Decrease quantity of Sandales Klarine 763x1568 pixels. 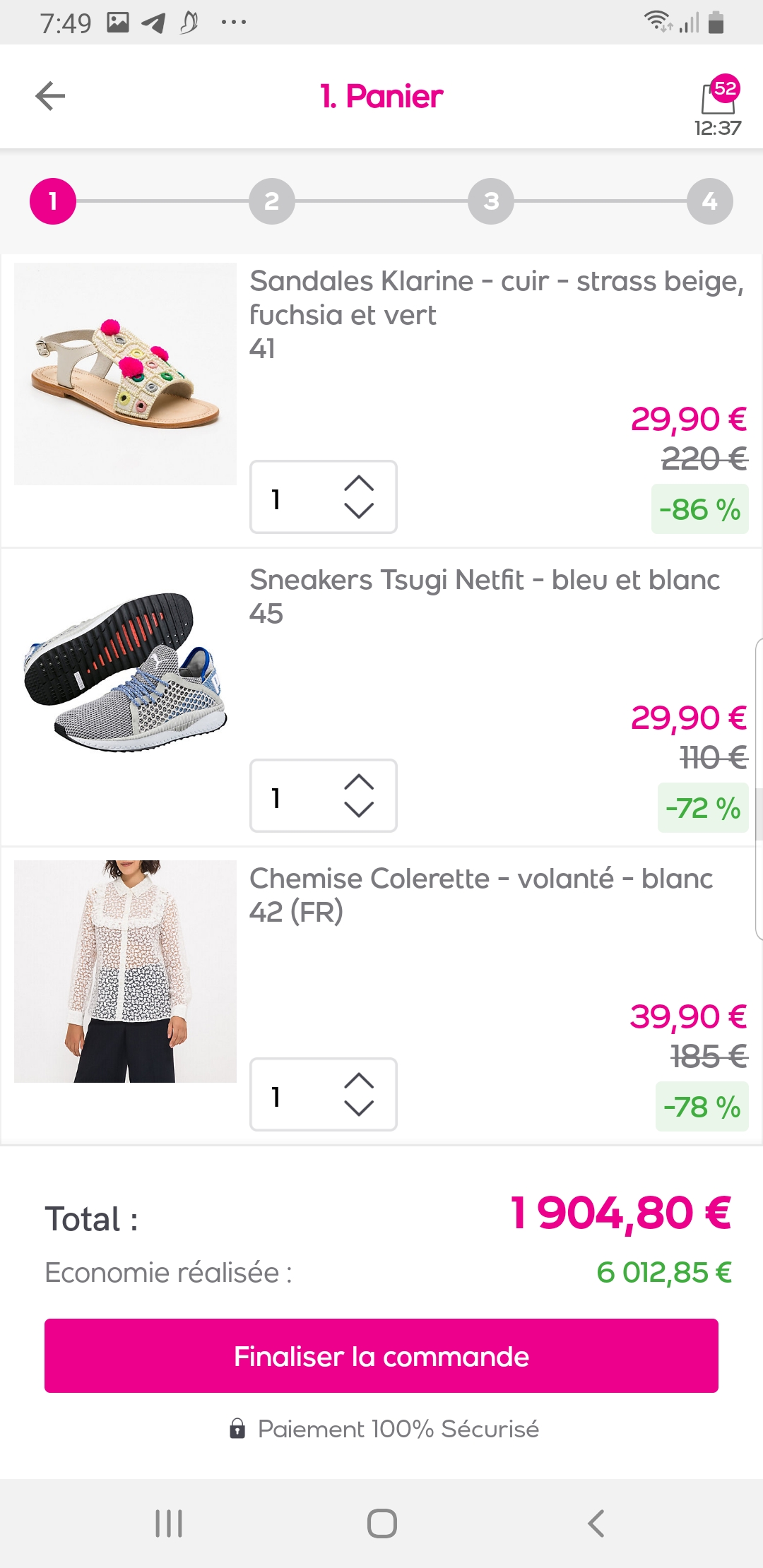(359, 511)
